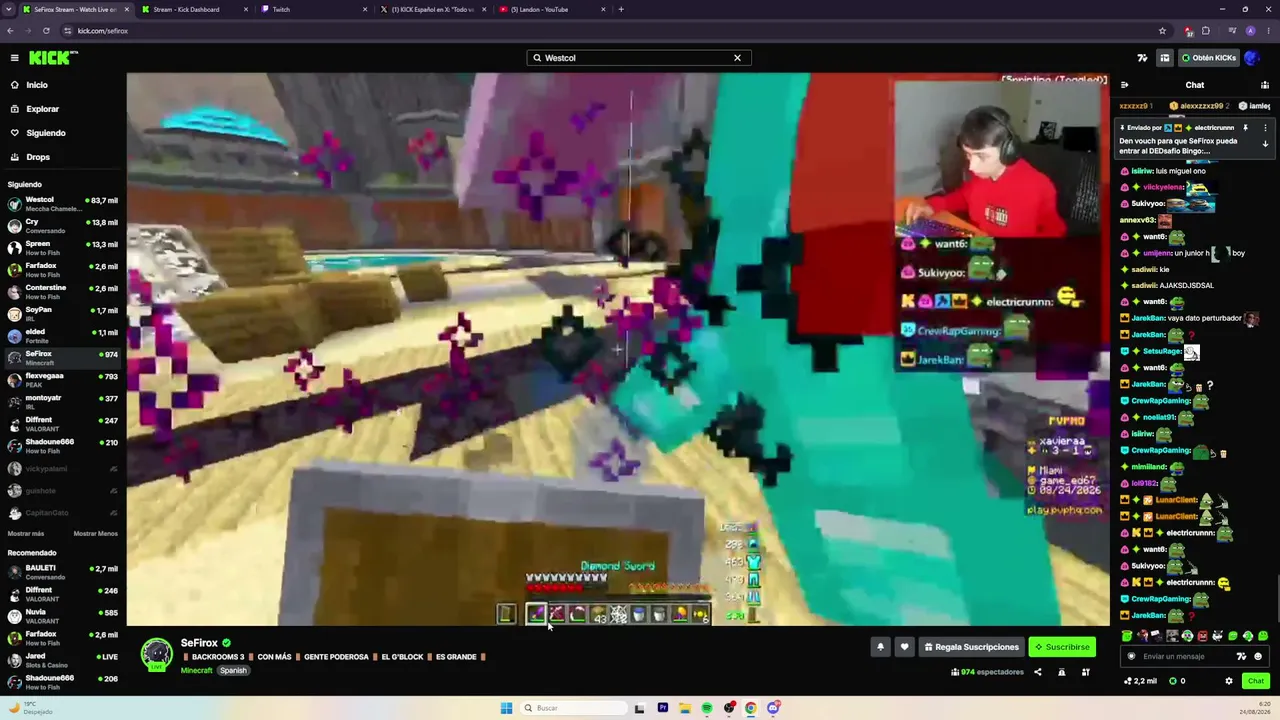The width and height of the screenshot is (1280, 720).
Task: Open Nuvia recommended channel
Action: pos(62,615)
